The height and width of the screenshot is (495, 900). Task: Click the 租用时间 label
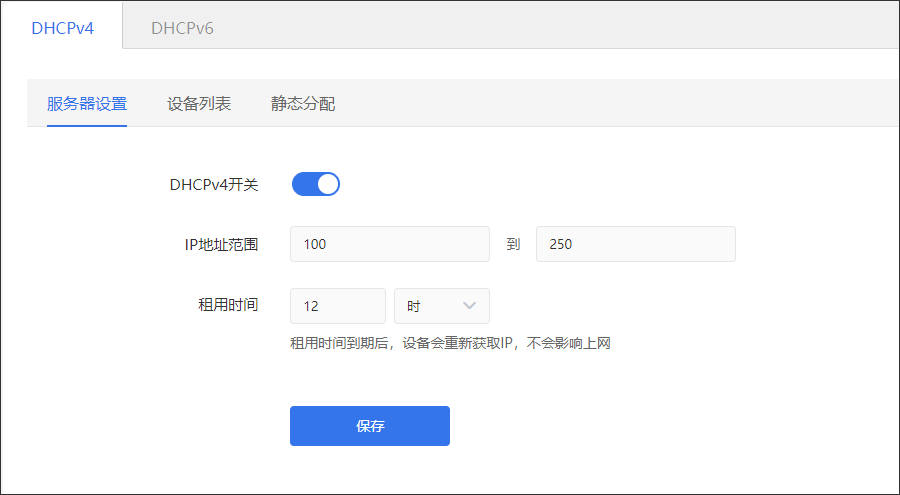228,305
